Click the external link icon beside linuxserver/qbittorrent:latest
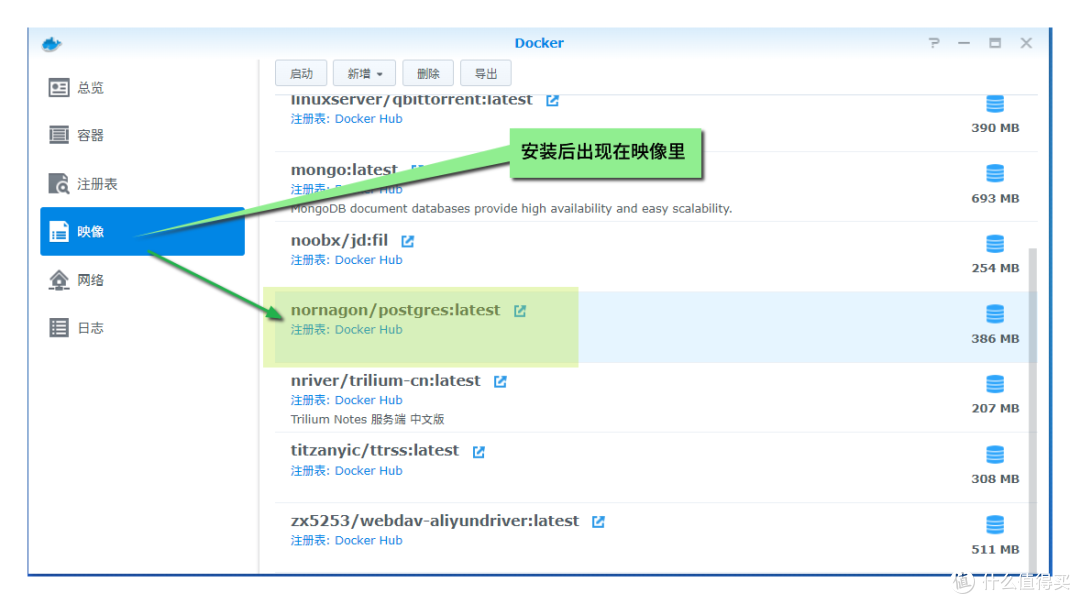The height and width of the screenshot is (604, 1080). tap(552, 100)
